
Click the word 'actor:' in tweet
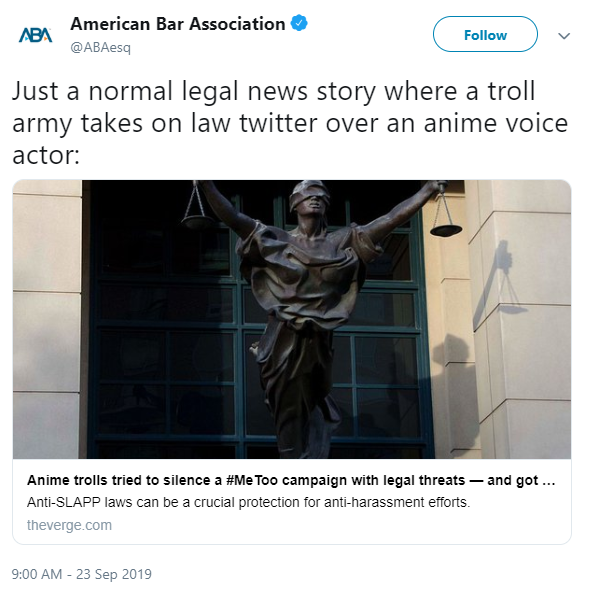[x=46, y=155]
